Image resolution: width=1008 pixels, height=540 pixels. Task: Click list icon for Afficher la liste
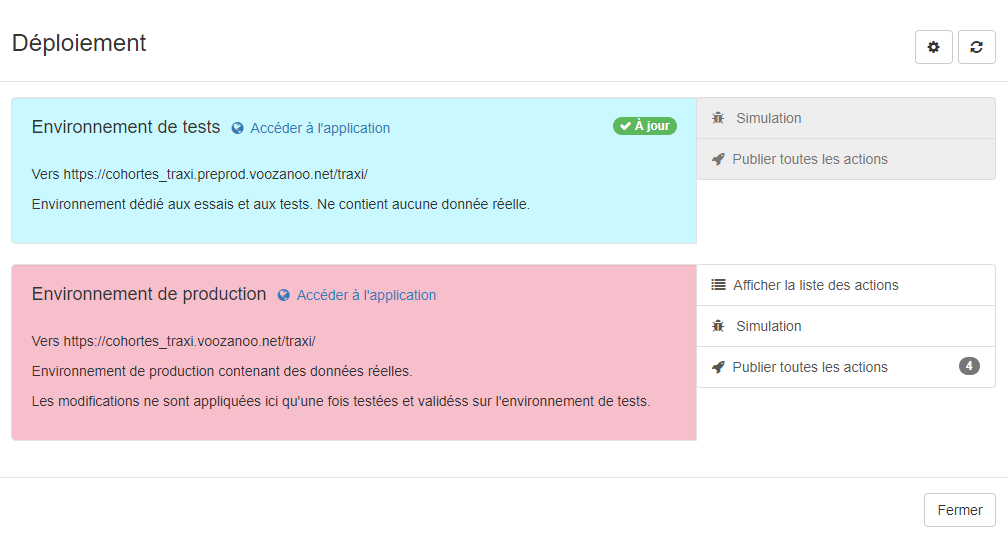point(718,285)
